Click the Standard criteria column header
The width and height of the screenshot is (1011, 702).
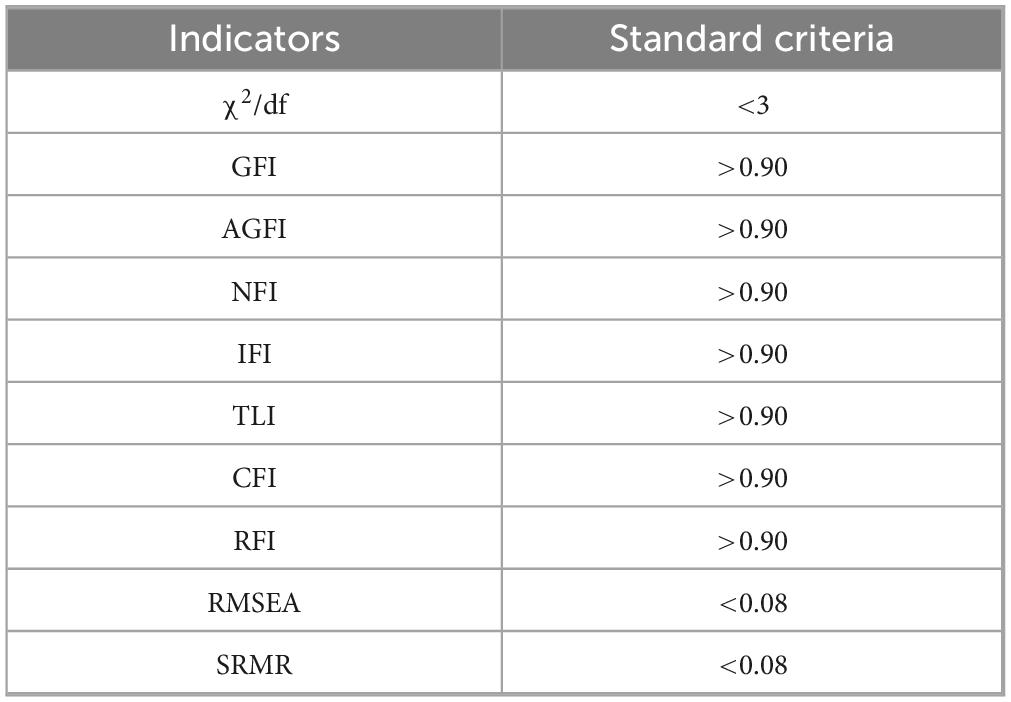point(751,39)
